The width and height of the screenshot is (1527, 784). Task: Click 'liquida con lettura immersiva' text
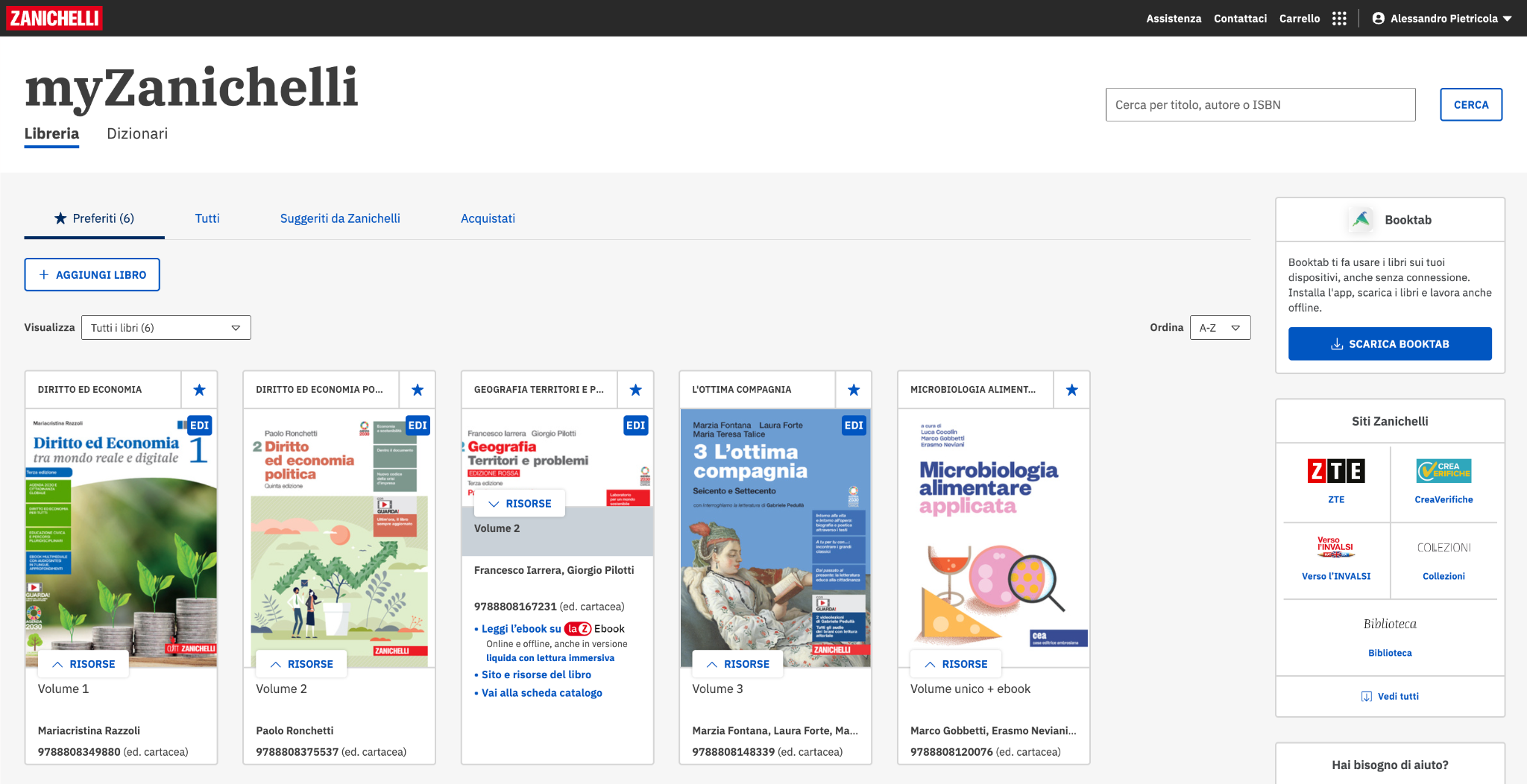pos(550,658)
